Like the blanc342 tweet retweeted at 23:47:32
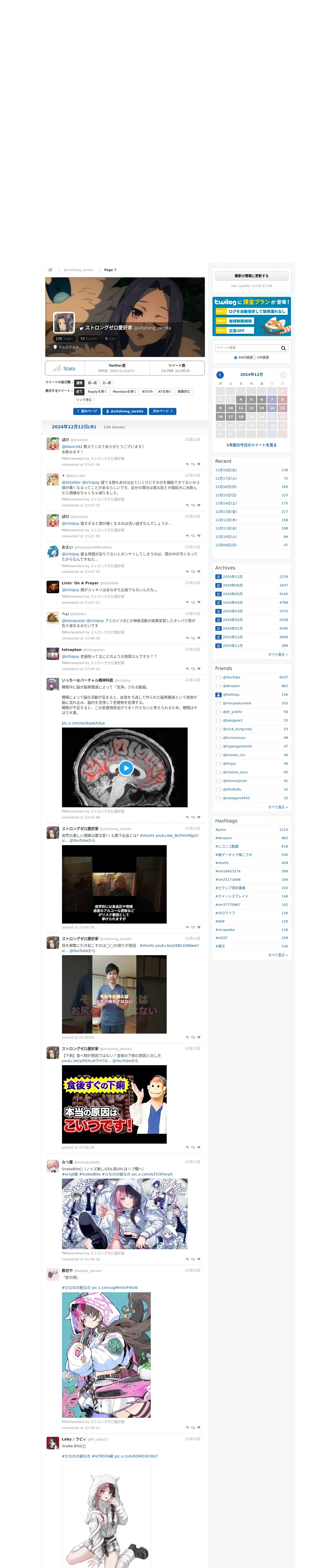The image size is (336, 1568). 199,505
